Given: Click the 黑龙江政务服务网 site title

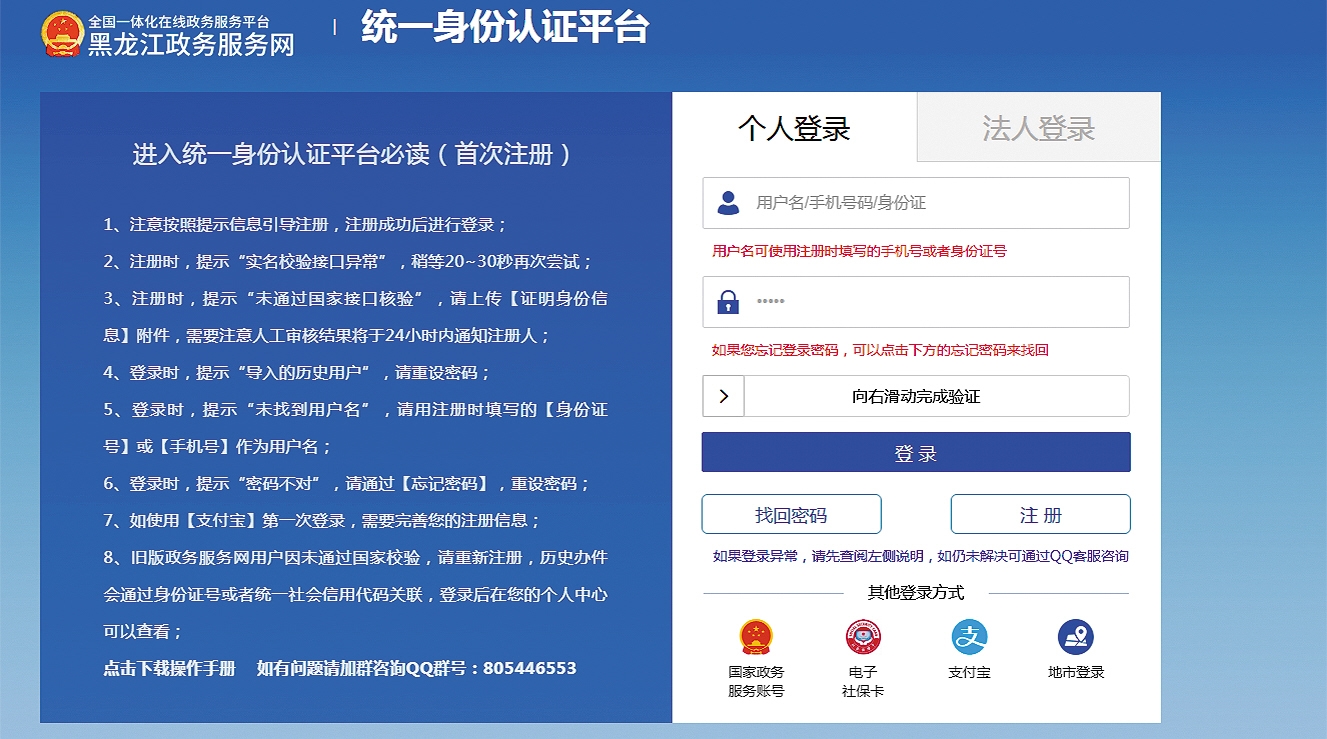Looking at the screenshot, I should pos(191,44).
